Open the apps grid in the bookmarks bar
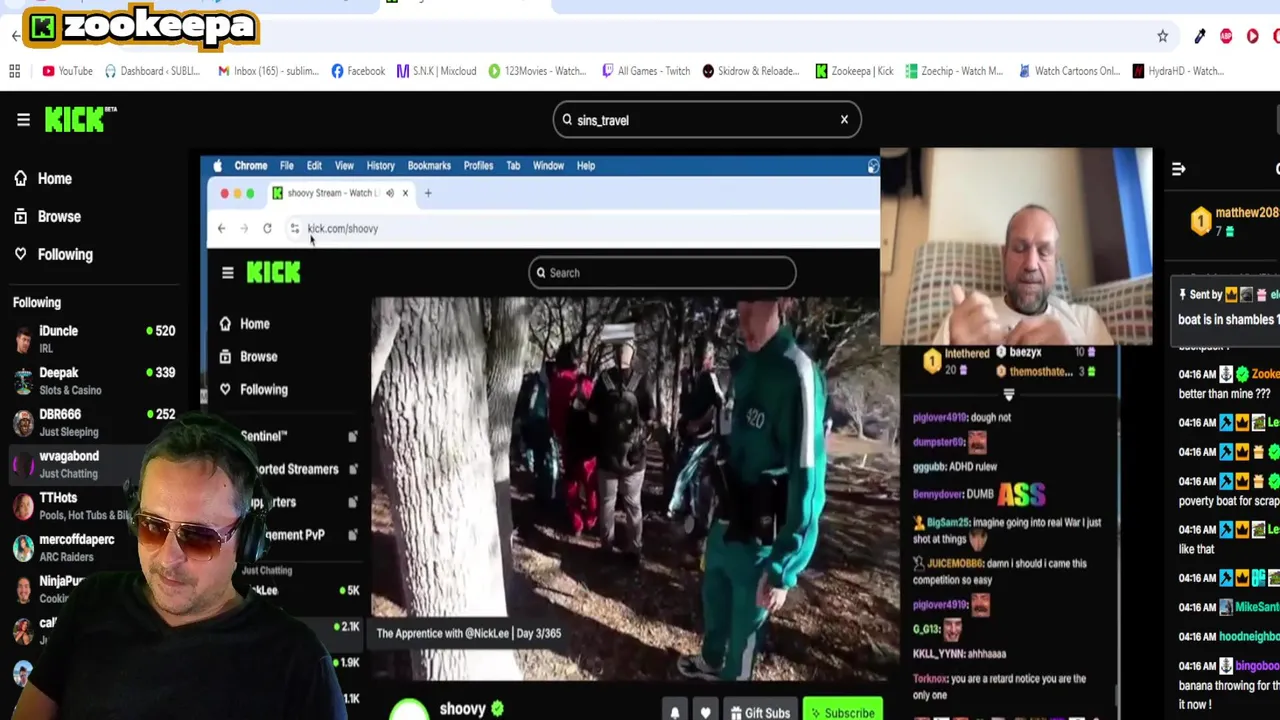 [x=15, y=71]
